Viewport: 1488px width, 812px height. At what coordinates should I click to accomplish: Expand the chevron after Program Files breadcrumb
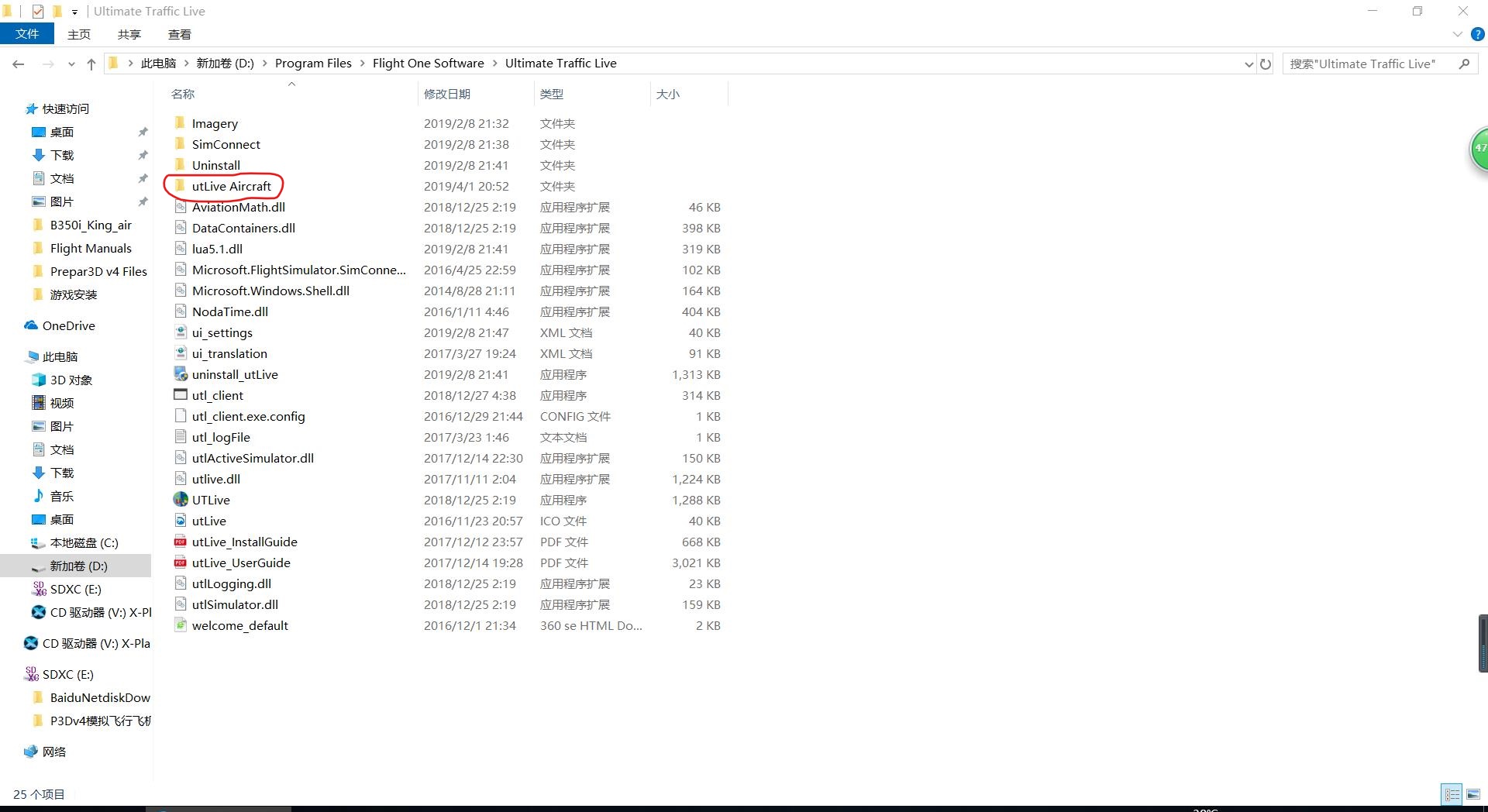coord(362,64)
